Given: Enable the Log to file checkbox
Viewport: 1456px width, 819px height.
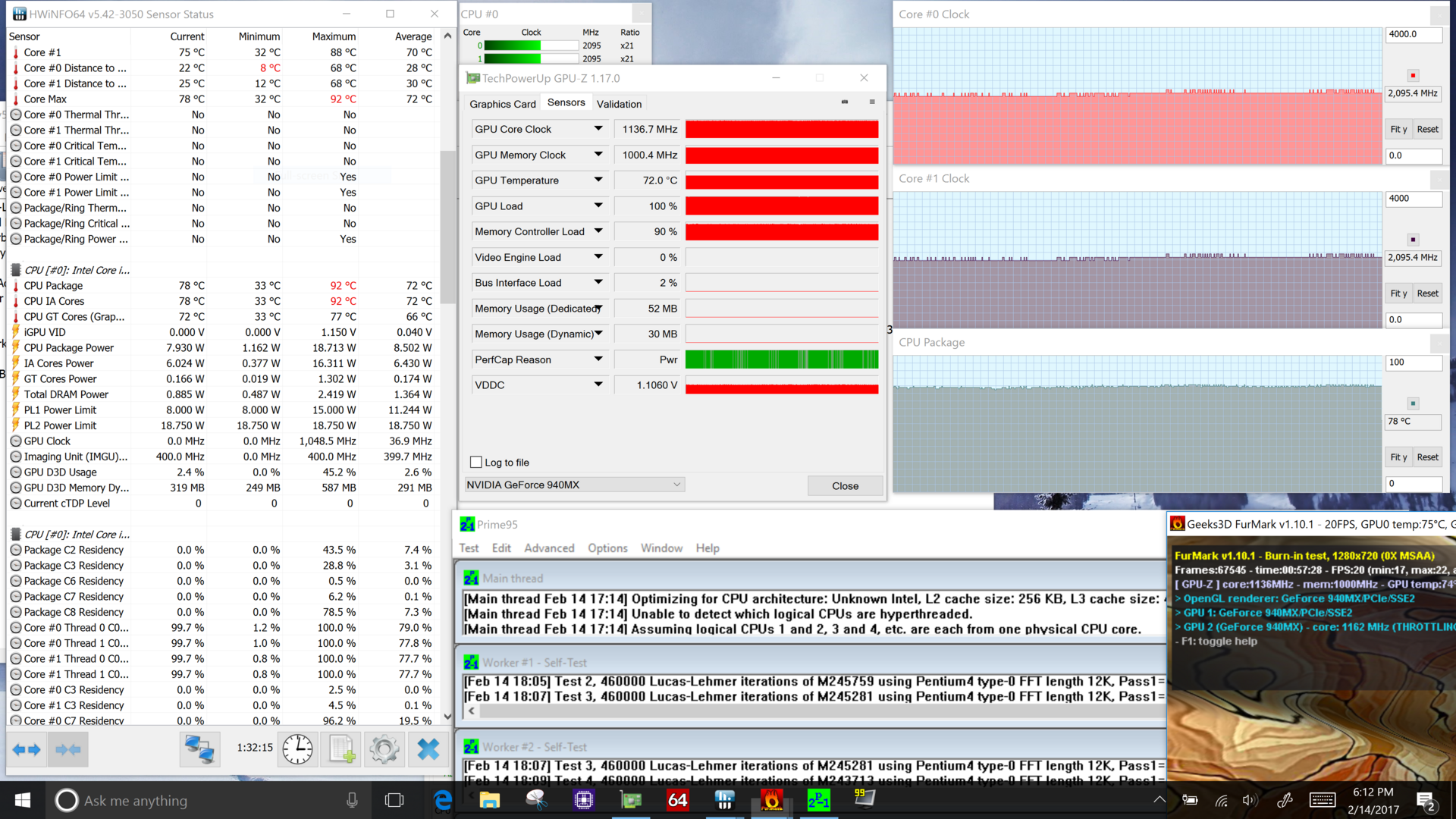Looking at the screenshot, I should [476, 462].
